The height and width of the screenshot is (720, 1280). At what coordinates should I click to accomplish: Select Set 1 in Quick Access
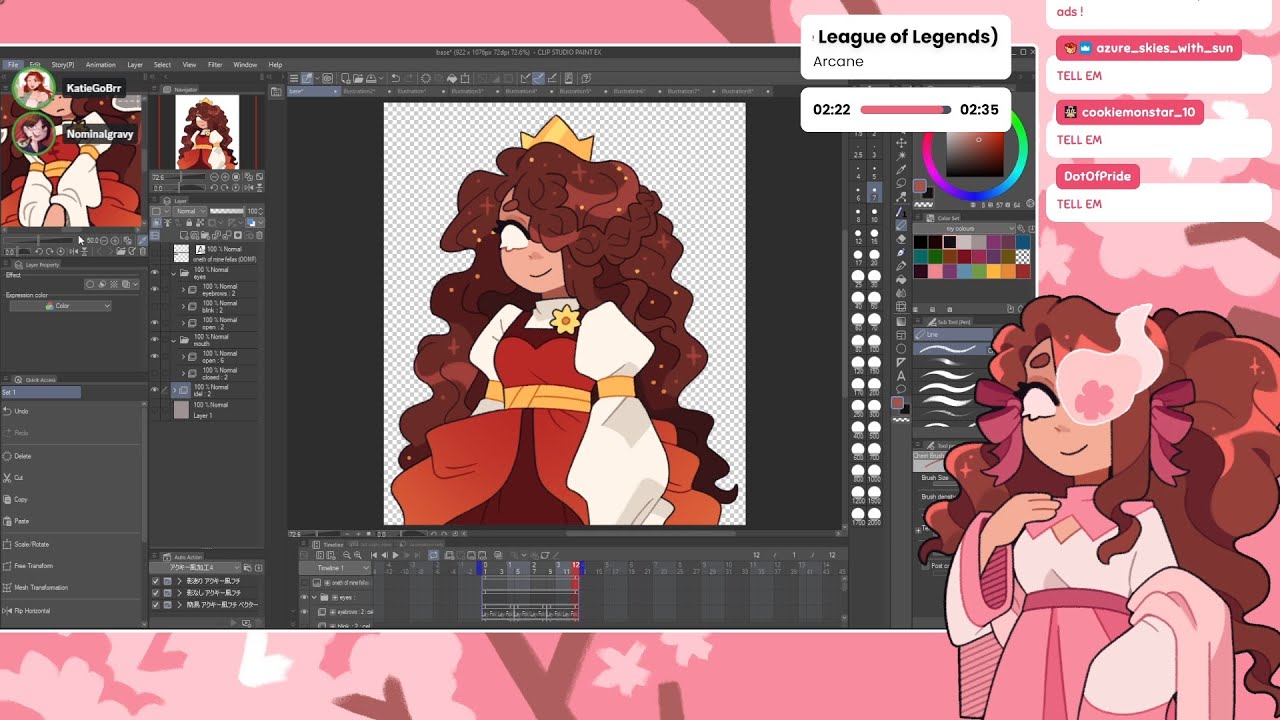(x=40, y=392)
